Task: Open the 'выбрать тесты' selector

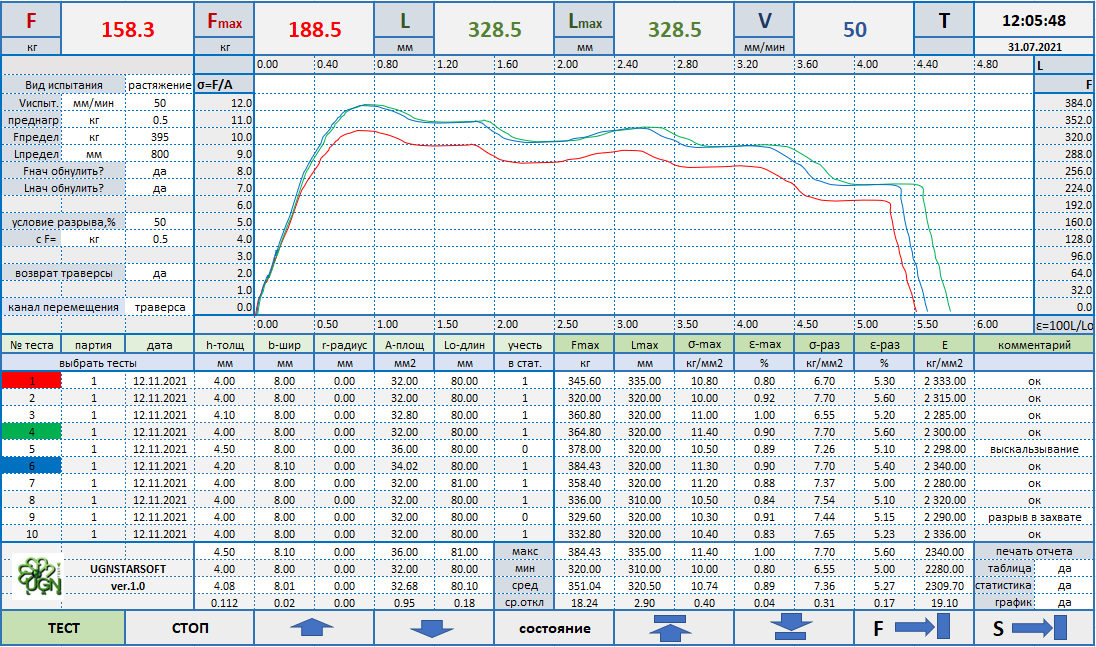Action: coord(97,363)
